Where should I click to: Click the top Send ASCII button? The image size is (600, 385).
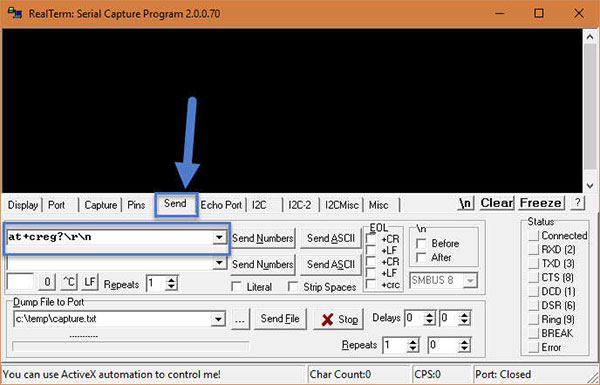(331, 238)
